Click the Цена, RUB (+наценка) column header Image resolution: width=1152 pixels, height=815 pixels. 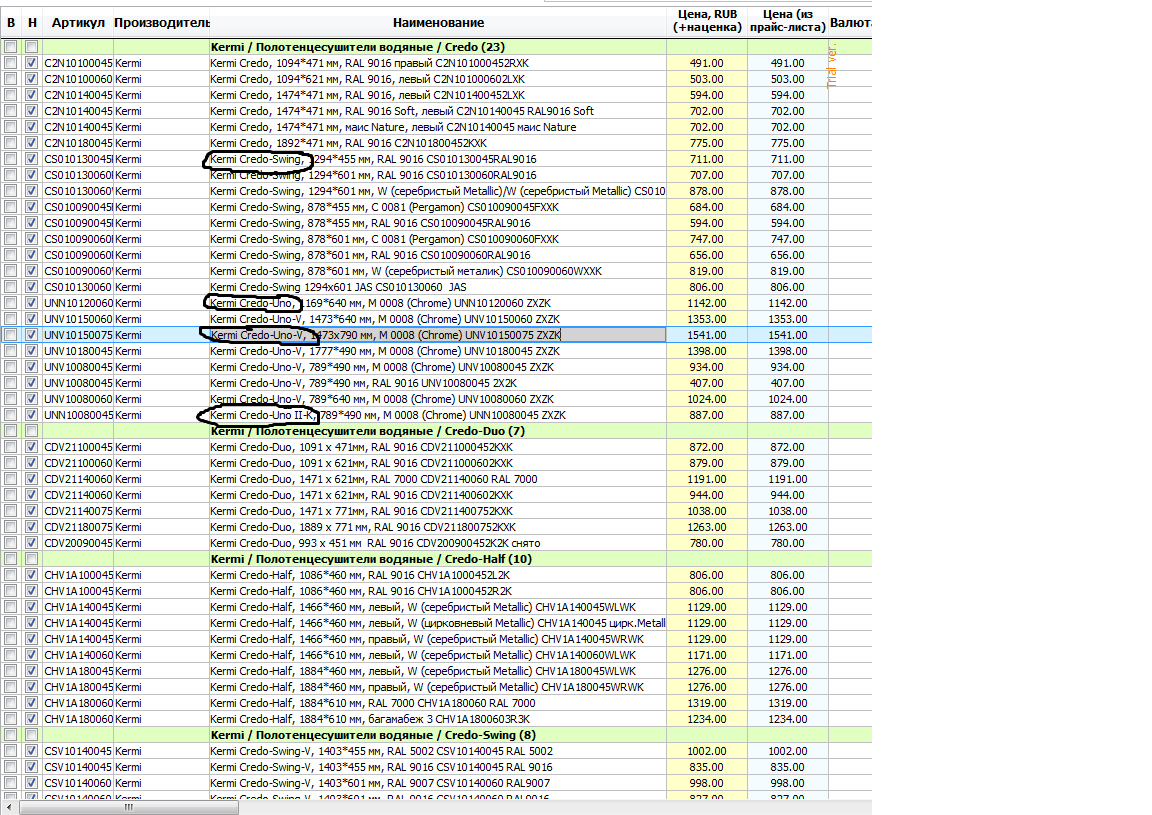point(707,21)
